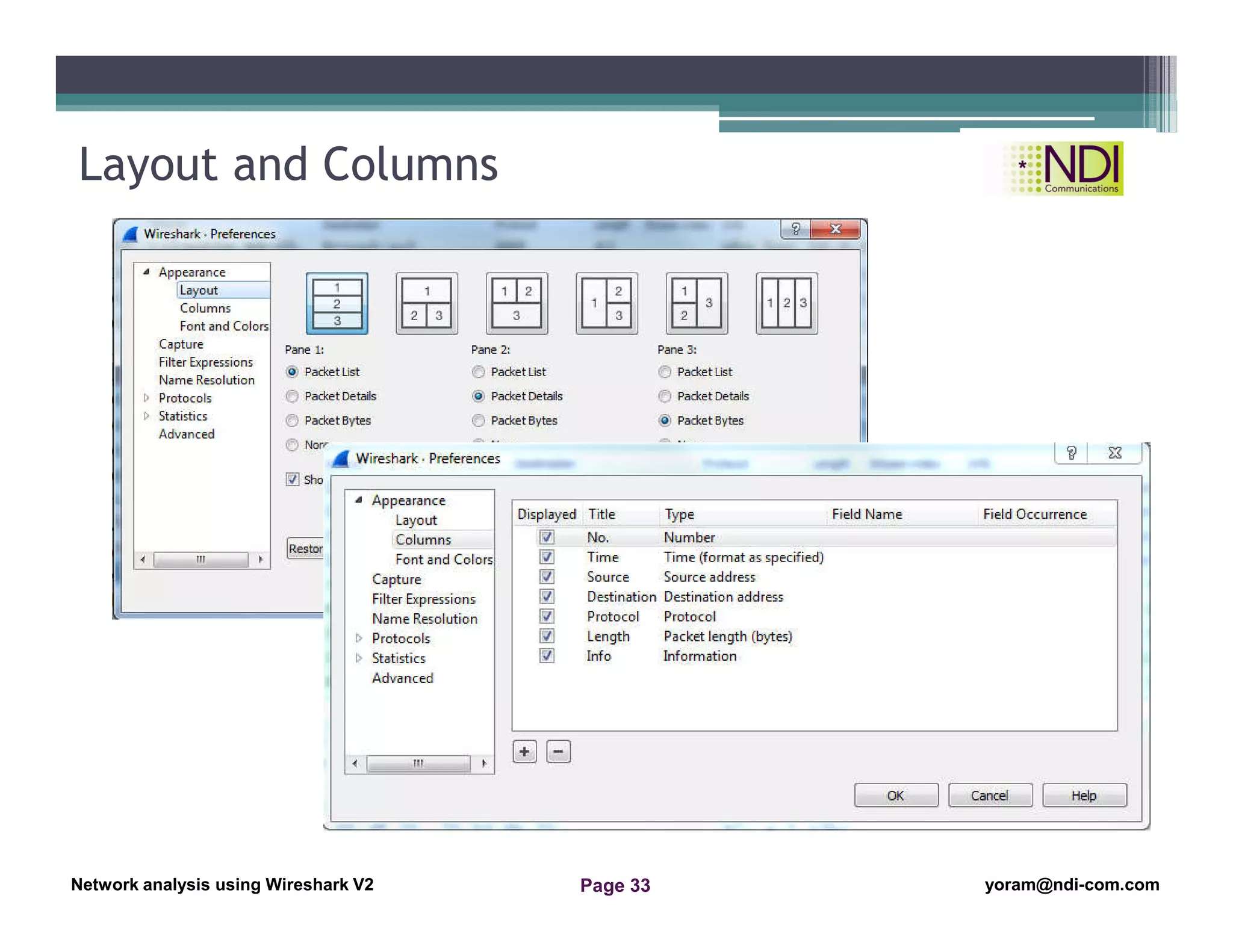Image resolution: width=1233 pixels, height=952 pixels.
Task: Click the Columns window tree horizontal scrollbar thumb
Action: (418, 764)
